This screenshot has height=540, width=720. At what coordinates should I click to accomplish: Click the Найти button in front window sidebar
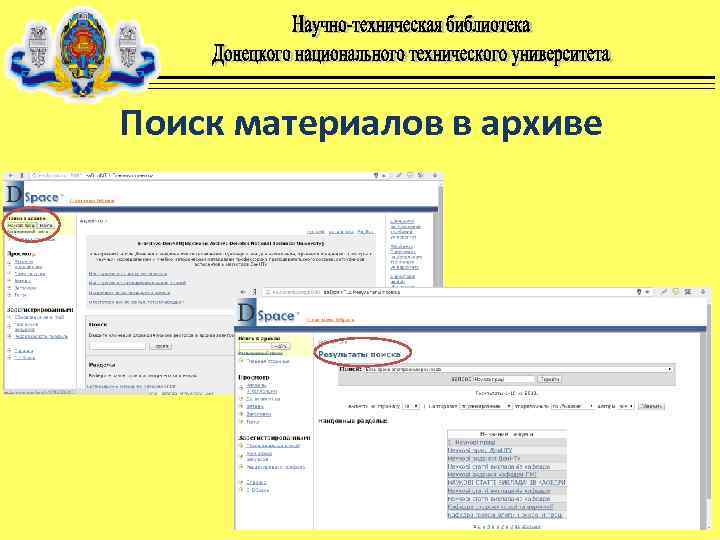[280, 346]
